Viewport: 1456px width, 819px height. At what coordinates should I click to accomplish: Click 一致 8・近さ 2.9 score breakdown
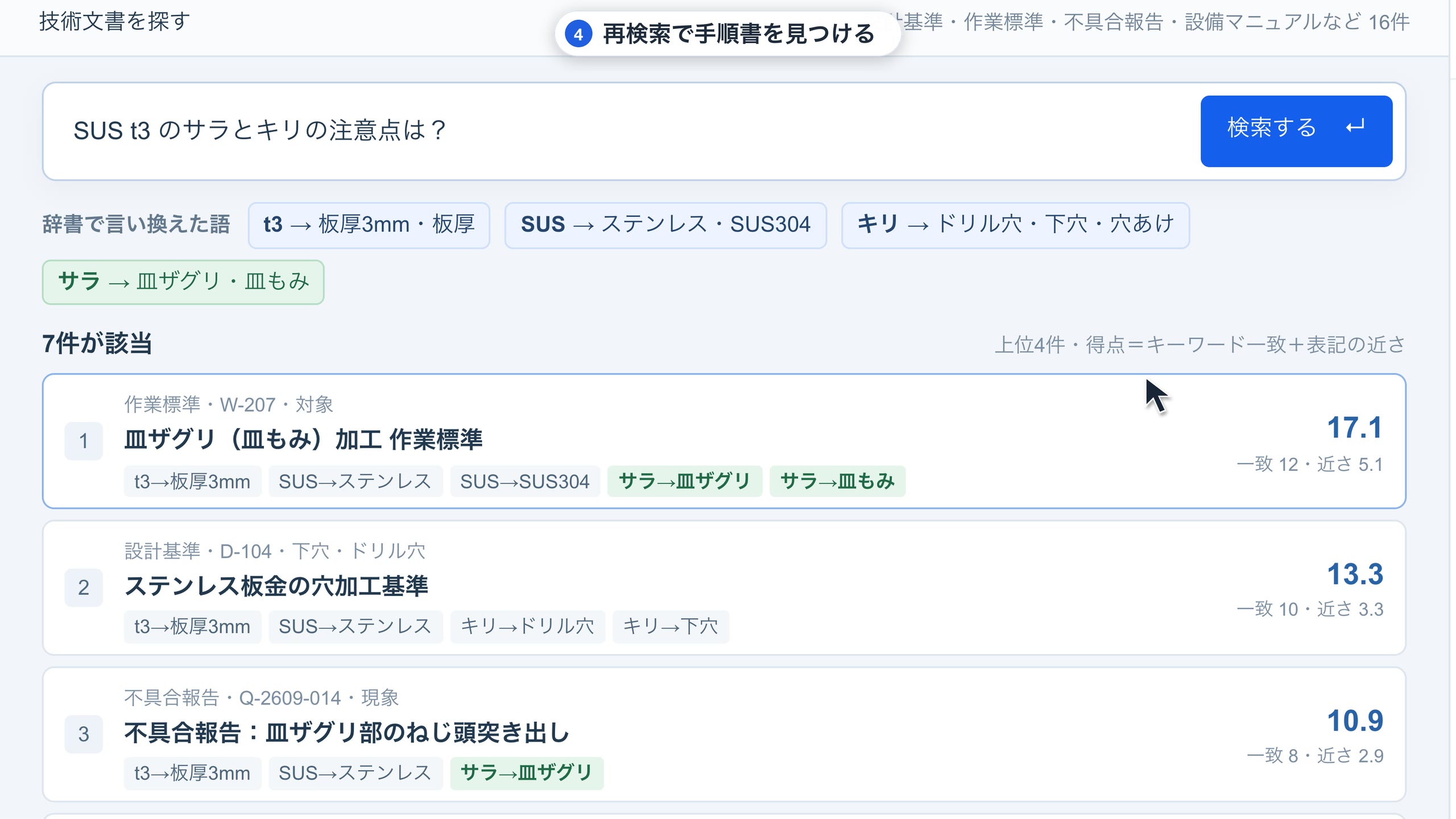[1315, 756]
